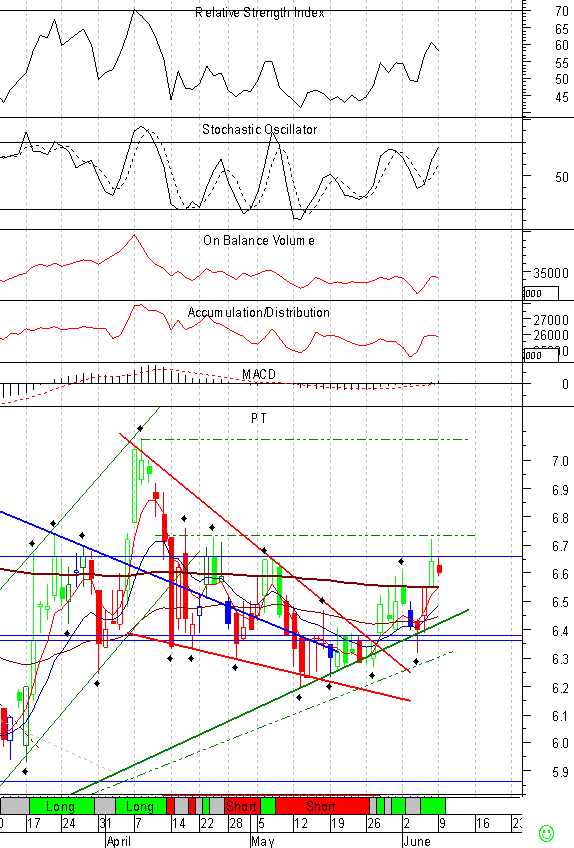Viewport: 574px width, 848px height.
Task: Click date label 17 on time axis
Action: pos(34,824)
